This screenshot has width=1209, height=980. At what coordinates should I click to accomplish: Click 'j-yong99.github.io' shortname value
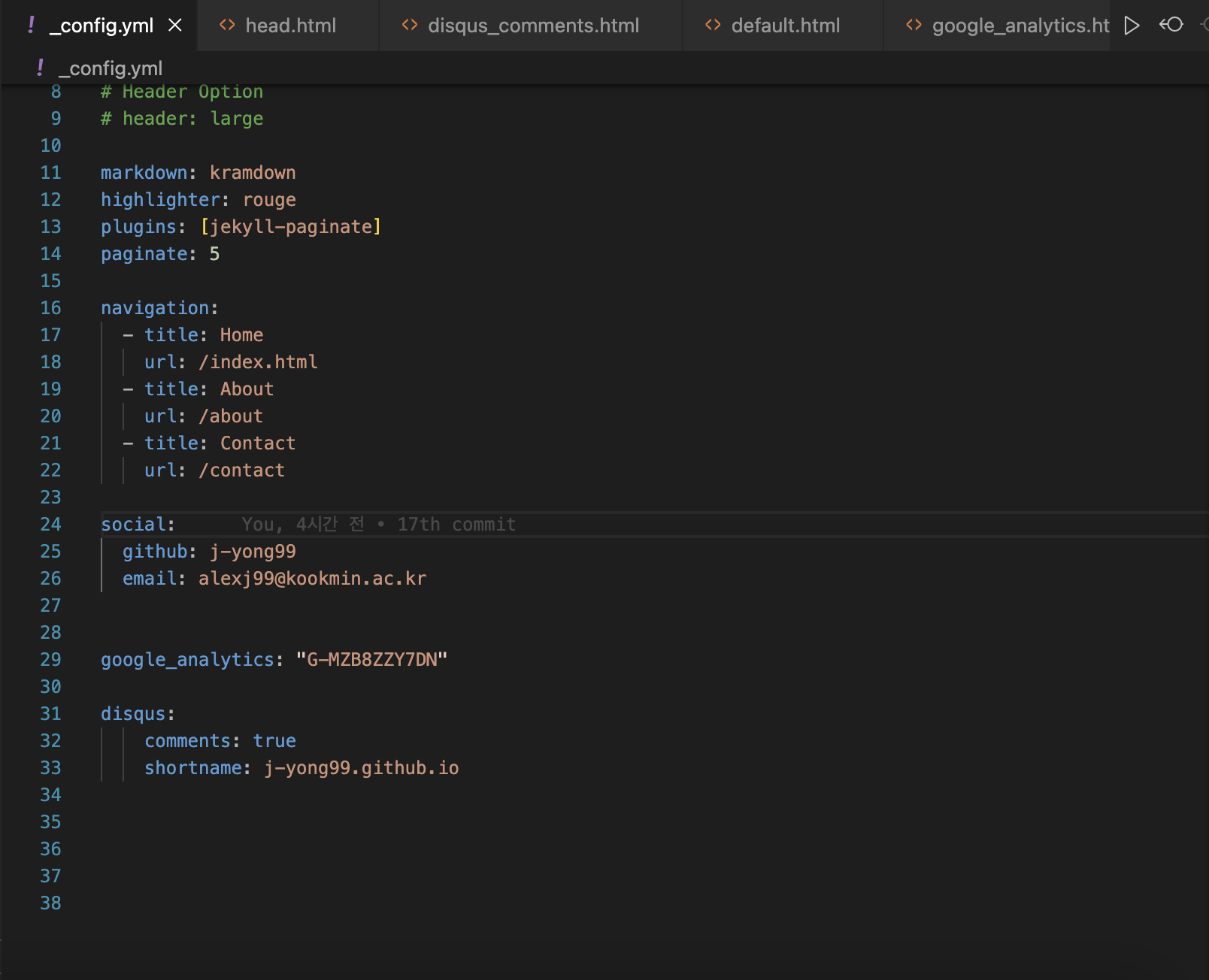click(x=361, y=768)
